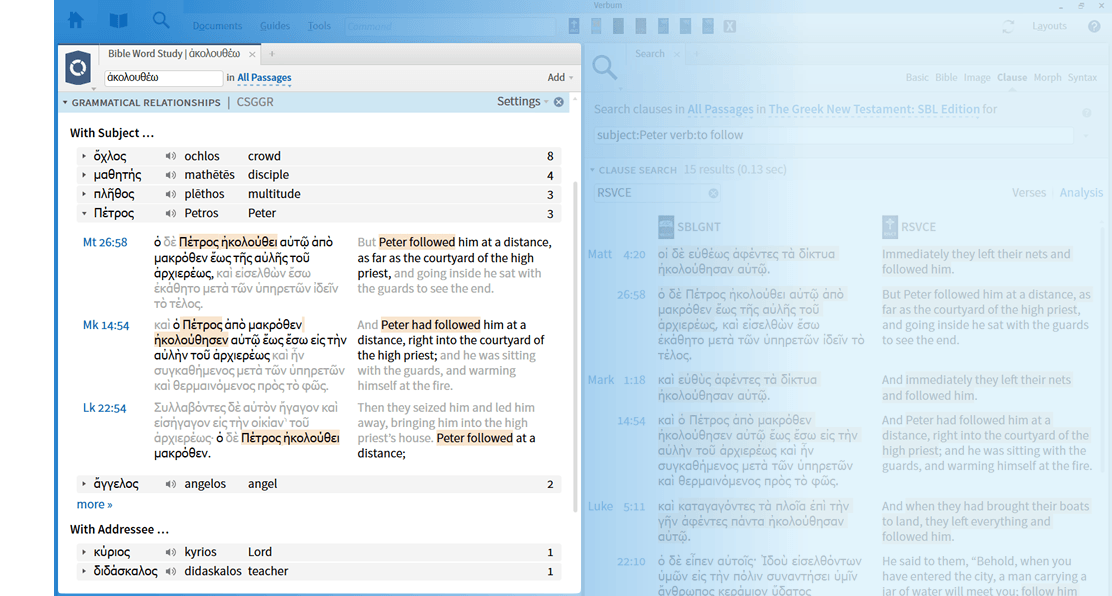This screenshot has height=596, width=1112.
Task: Switch to Syntax search type
Action: tap(1082, 78)
